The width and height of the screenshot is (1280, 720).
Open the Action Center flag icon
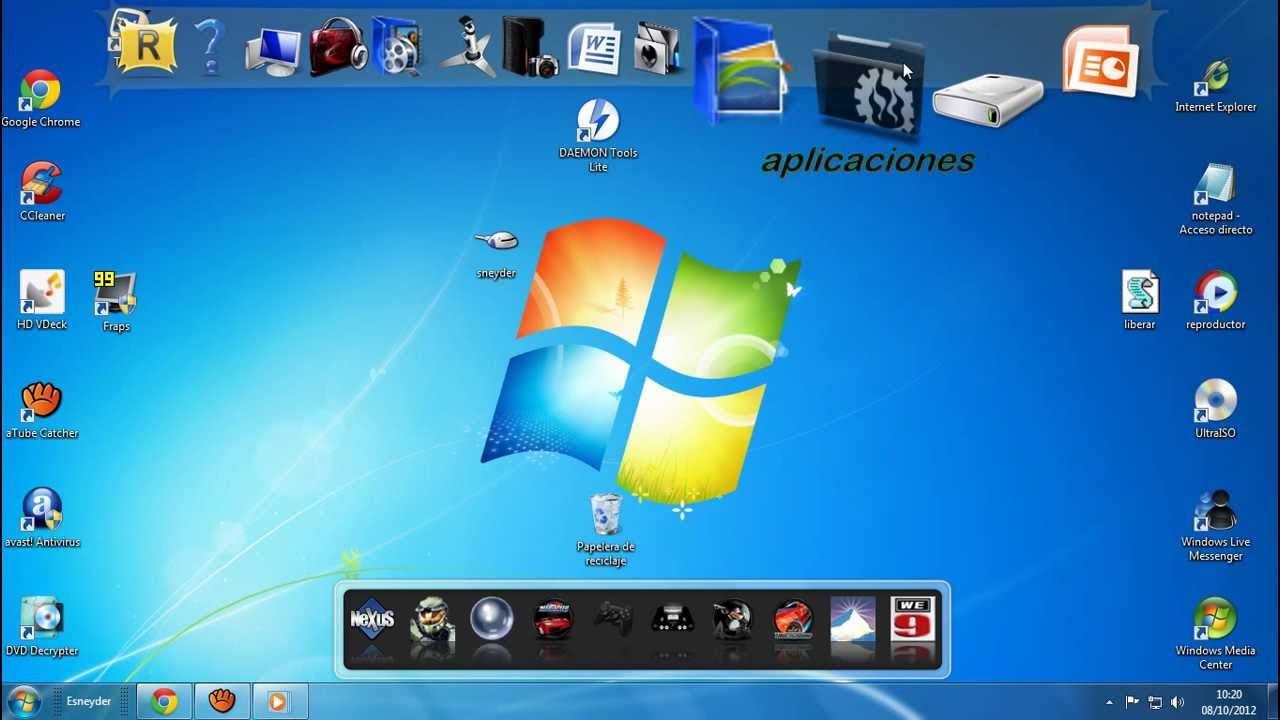pos(1132,702)
